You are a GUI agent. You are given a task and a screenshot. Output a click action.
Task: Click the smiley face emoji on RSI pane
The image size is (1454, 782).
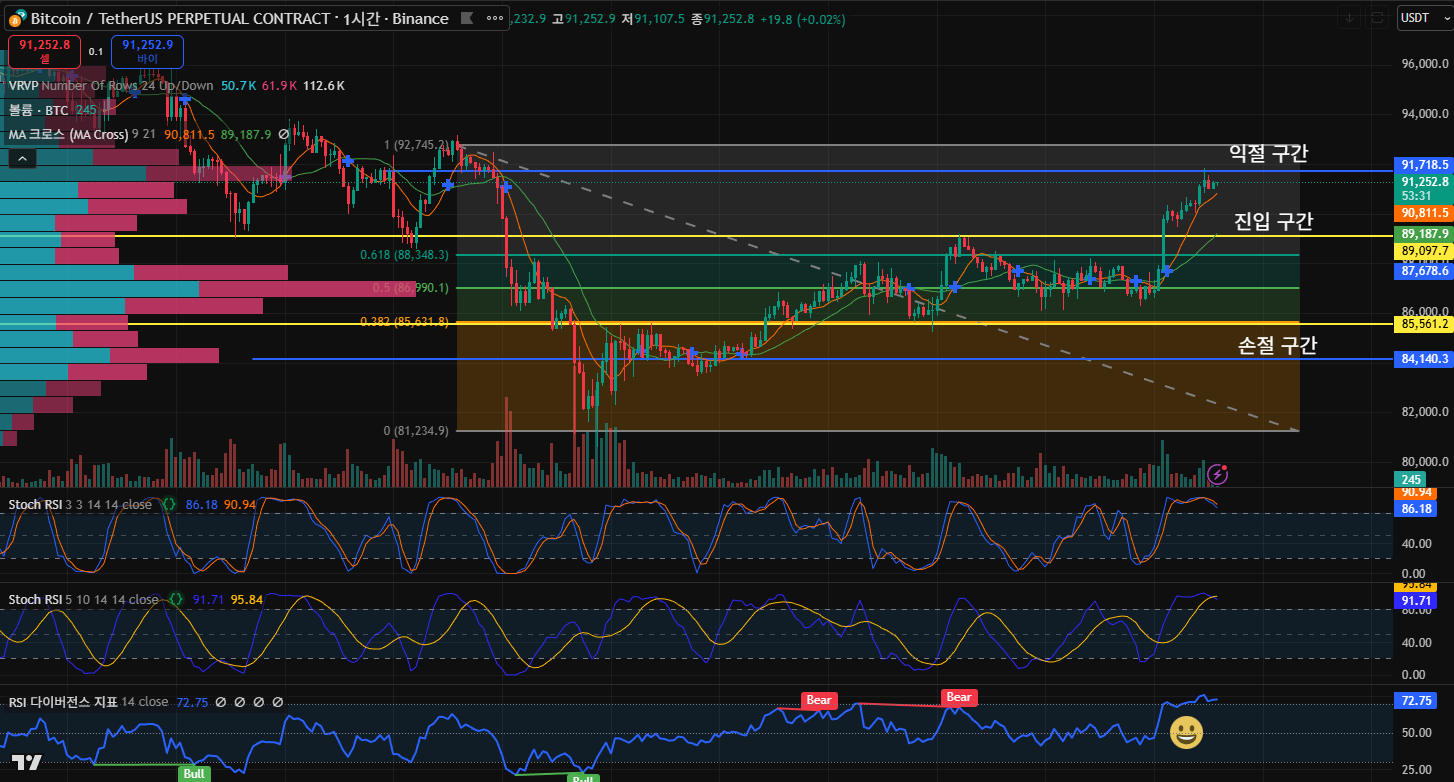[1186, 734]
